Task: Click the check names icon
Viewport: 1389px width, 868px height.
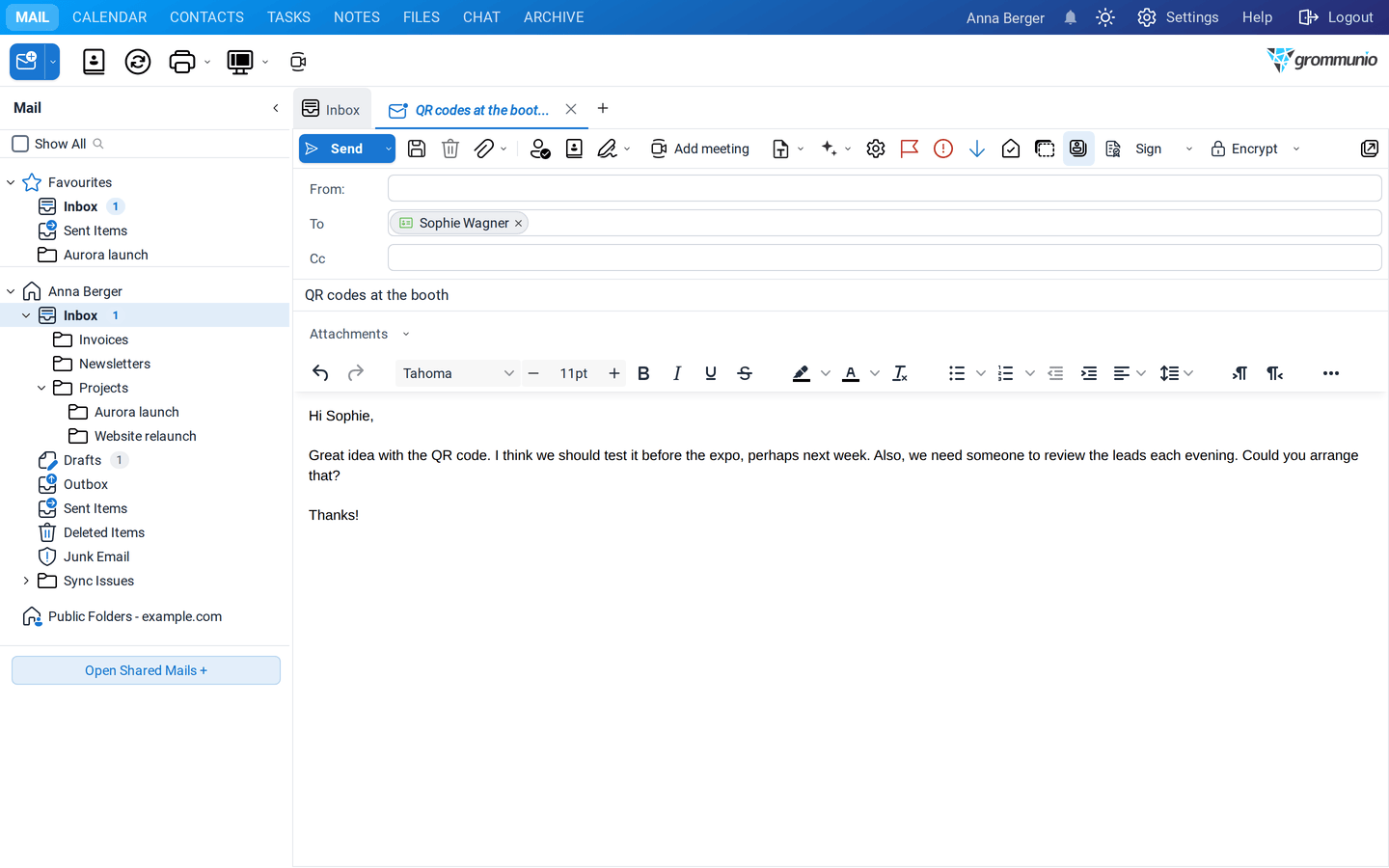Action: pos(540,149)
